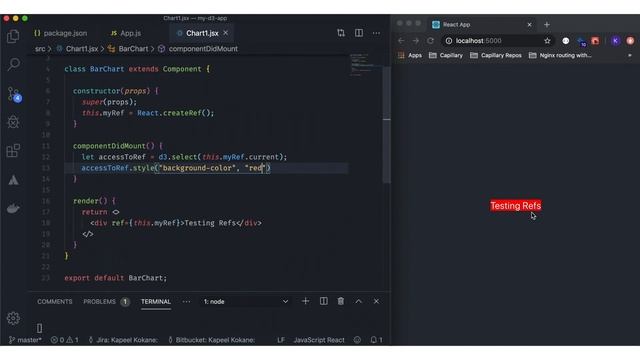Click the master* branch in status bar

(25, 340)
